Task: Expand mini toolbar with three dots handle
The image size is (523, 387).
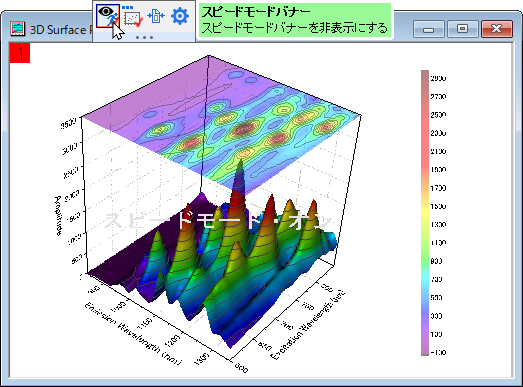Action: (x=144, y=37)
